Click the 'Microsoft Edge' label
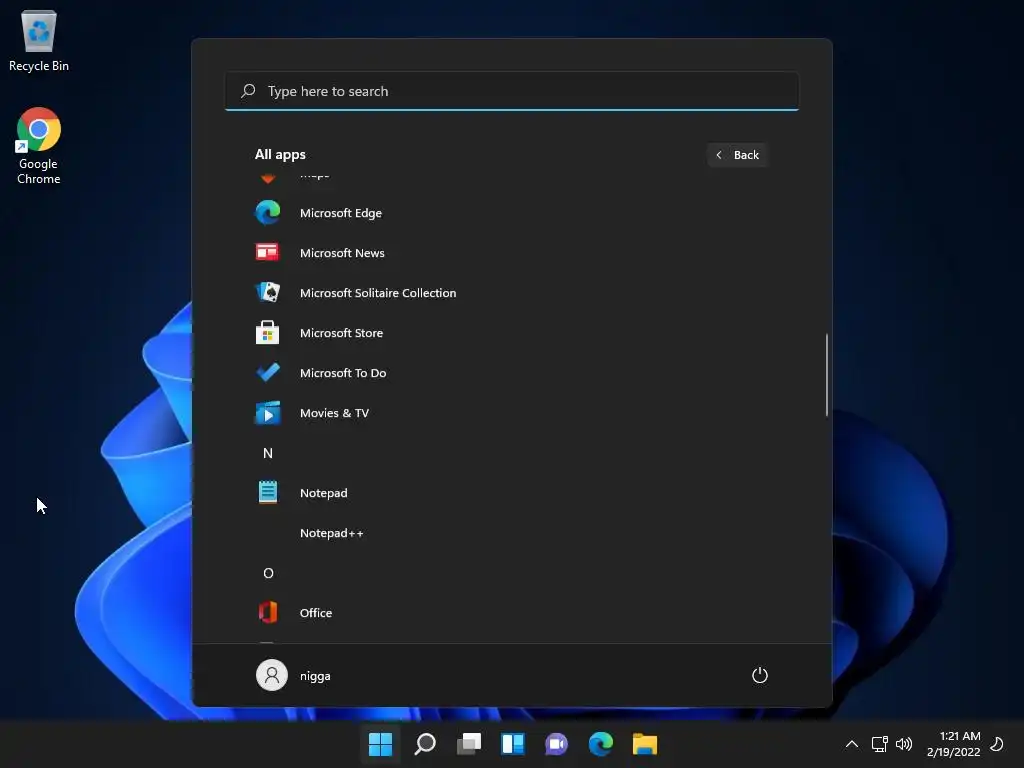 [341, 213]
